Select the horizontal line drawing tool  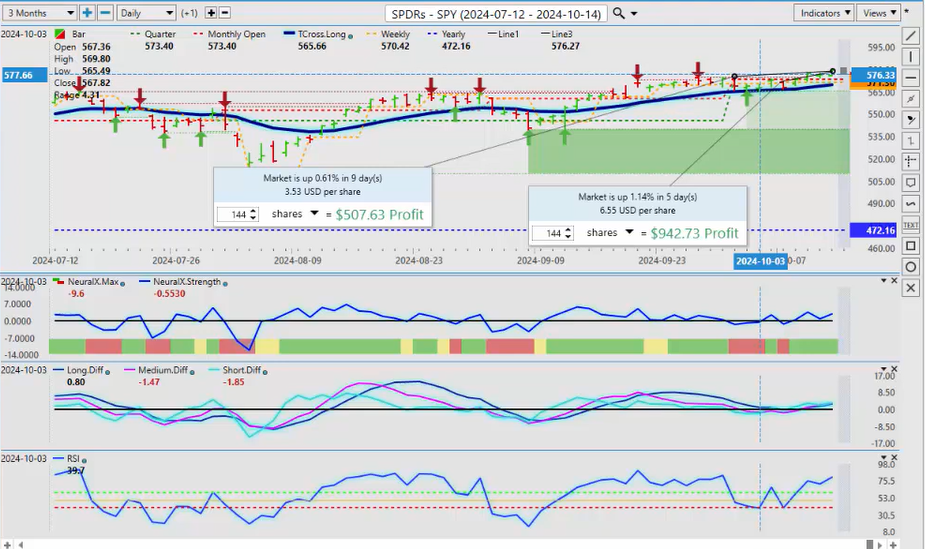pyautogui.click(x=911, y=78)
